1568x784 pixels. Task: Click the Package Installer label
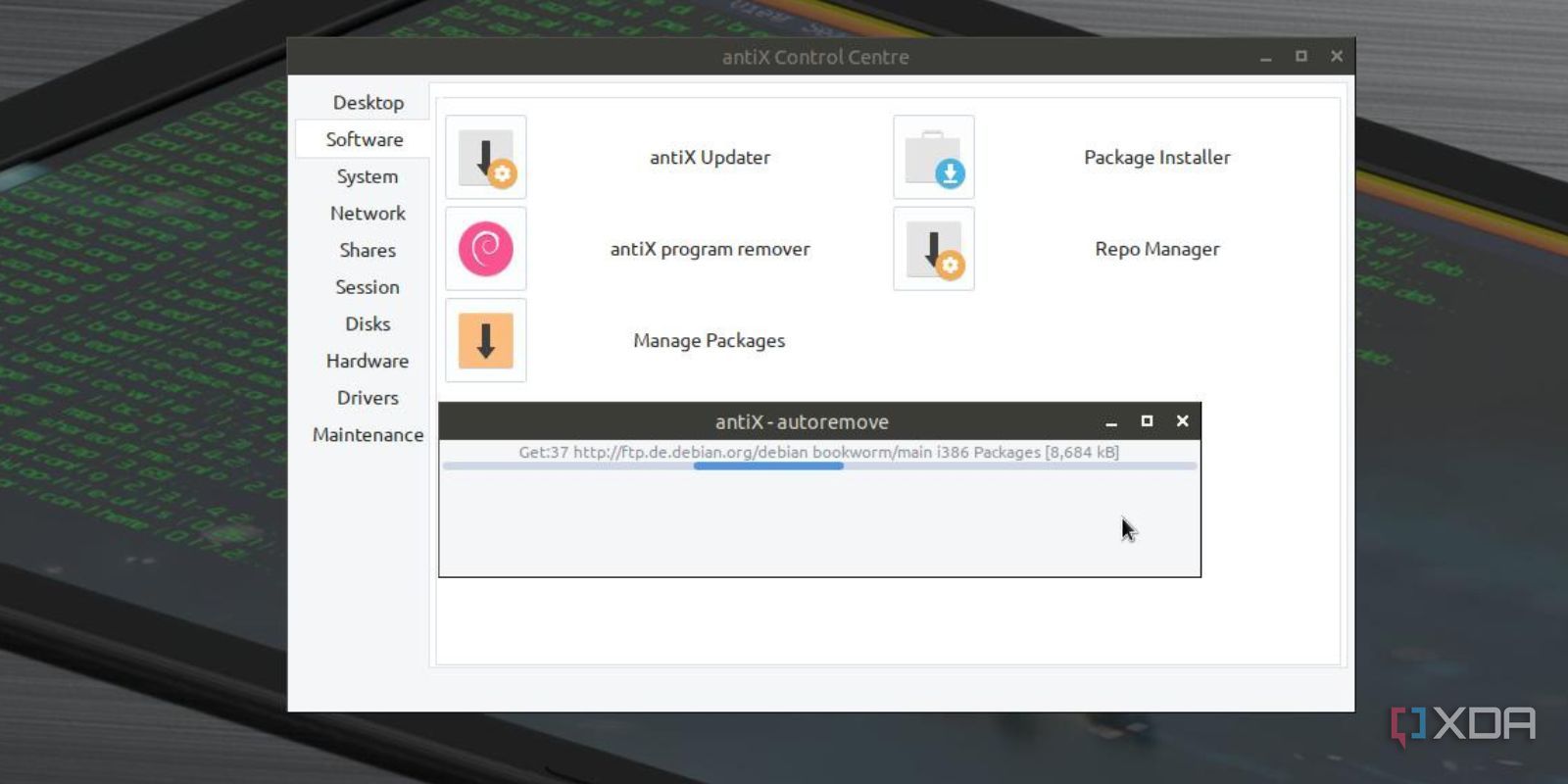click(x=1156, y=157)
